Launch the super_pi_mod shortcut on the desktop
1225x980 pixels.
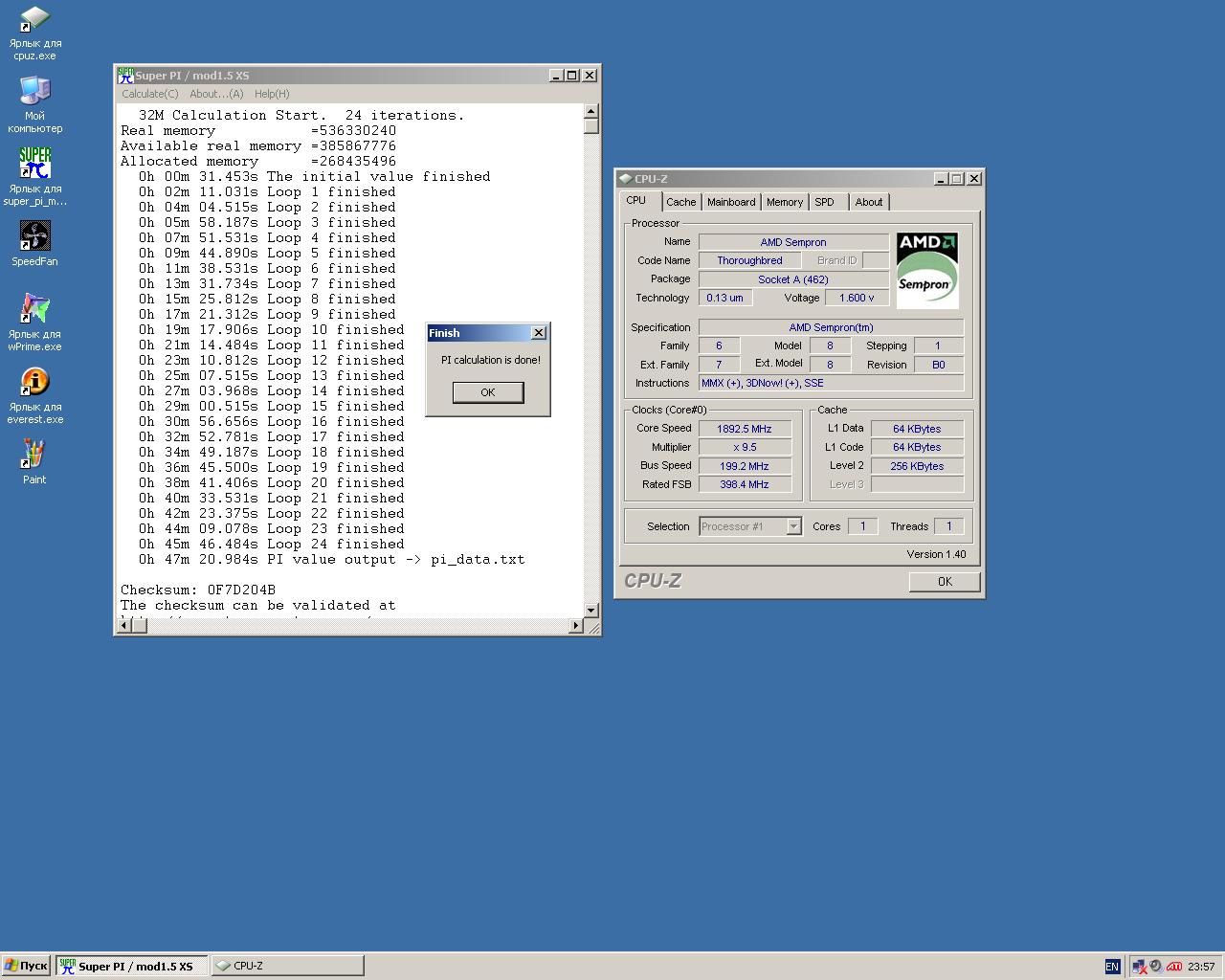[34, 177]
